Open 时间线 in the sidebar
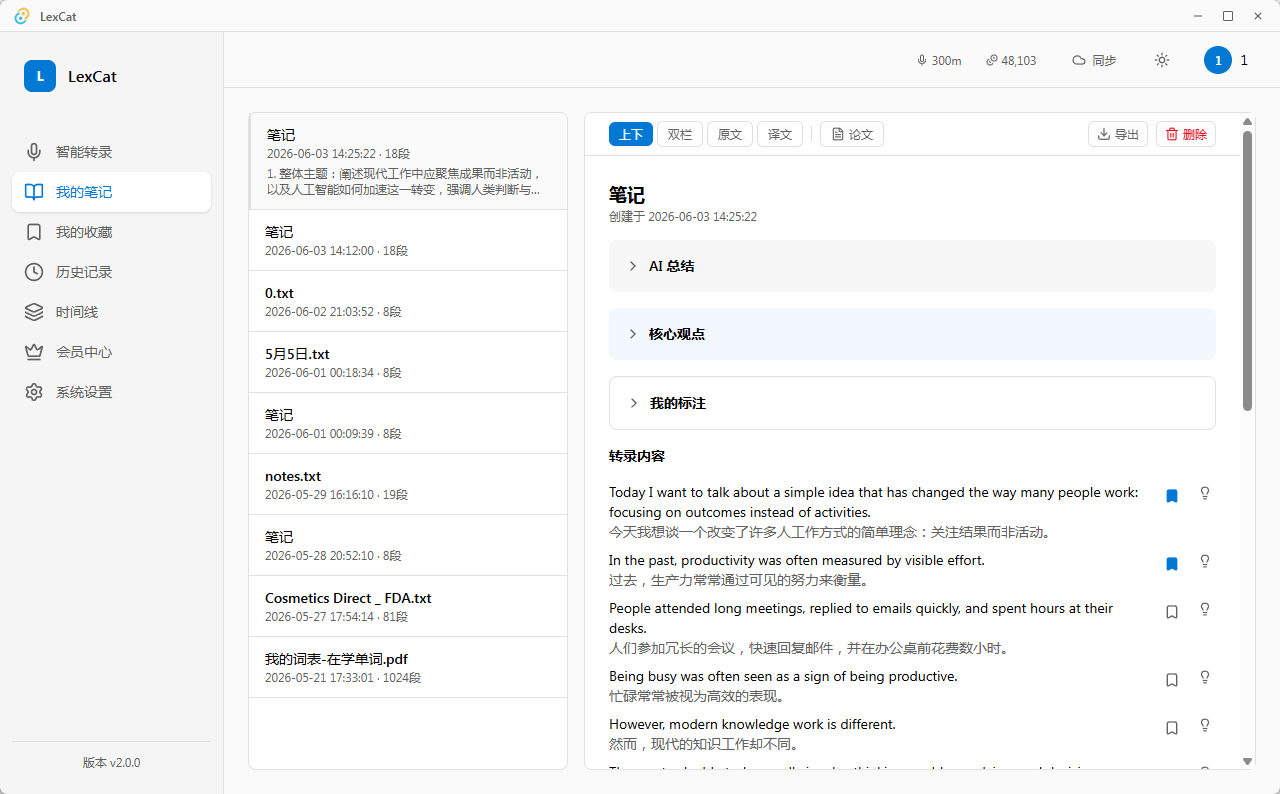The height and width of the screenshot is (794, 1280). pyautogui.click(x=111, y=312)
